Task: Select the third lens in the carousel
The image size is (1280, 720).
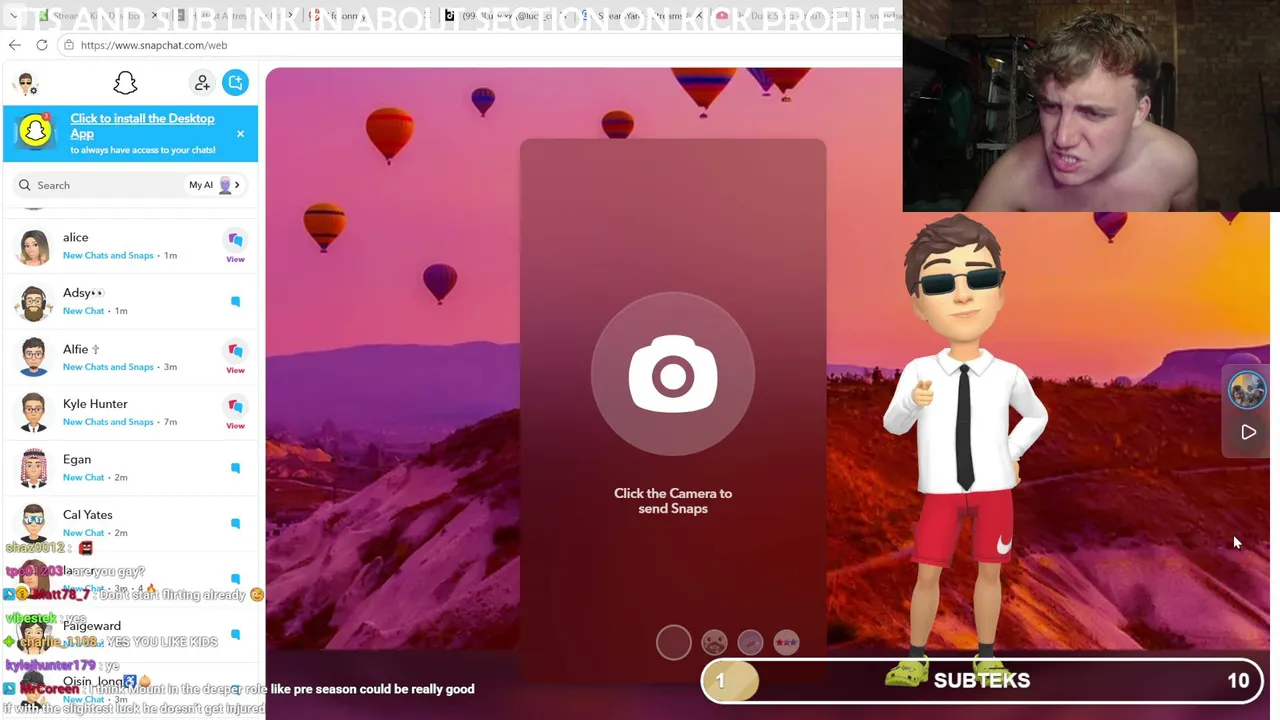Action: point(750,642)
